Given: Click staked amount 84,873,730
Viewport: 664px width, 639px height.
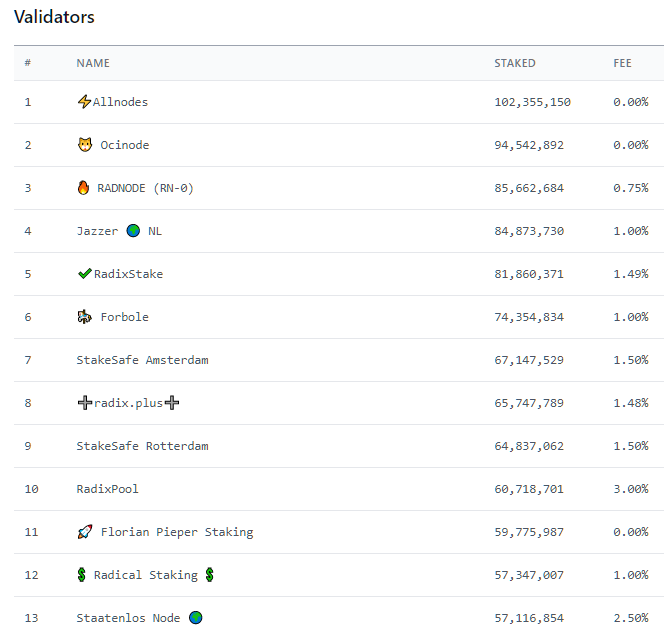Looking at the screenshot, I should (529, 231).
